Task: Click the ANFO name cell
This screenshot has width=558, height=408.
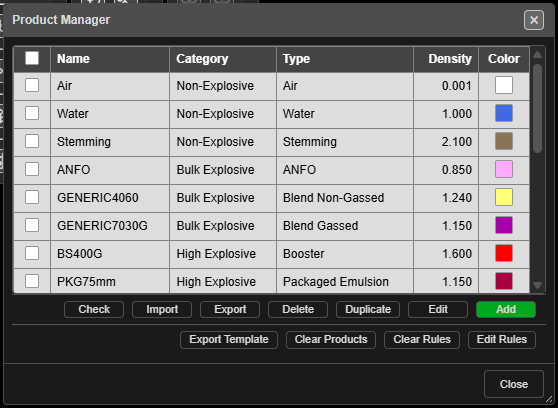Action: [110, 170]
